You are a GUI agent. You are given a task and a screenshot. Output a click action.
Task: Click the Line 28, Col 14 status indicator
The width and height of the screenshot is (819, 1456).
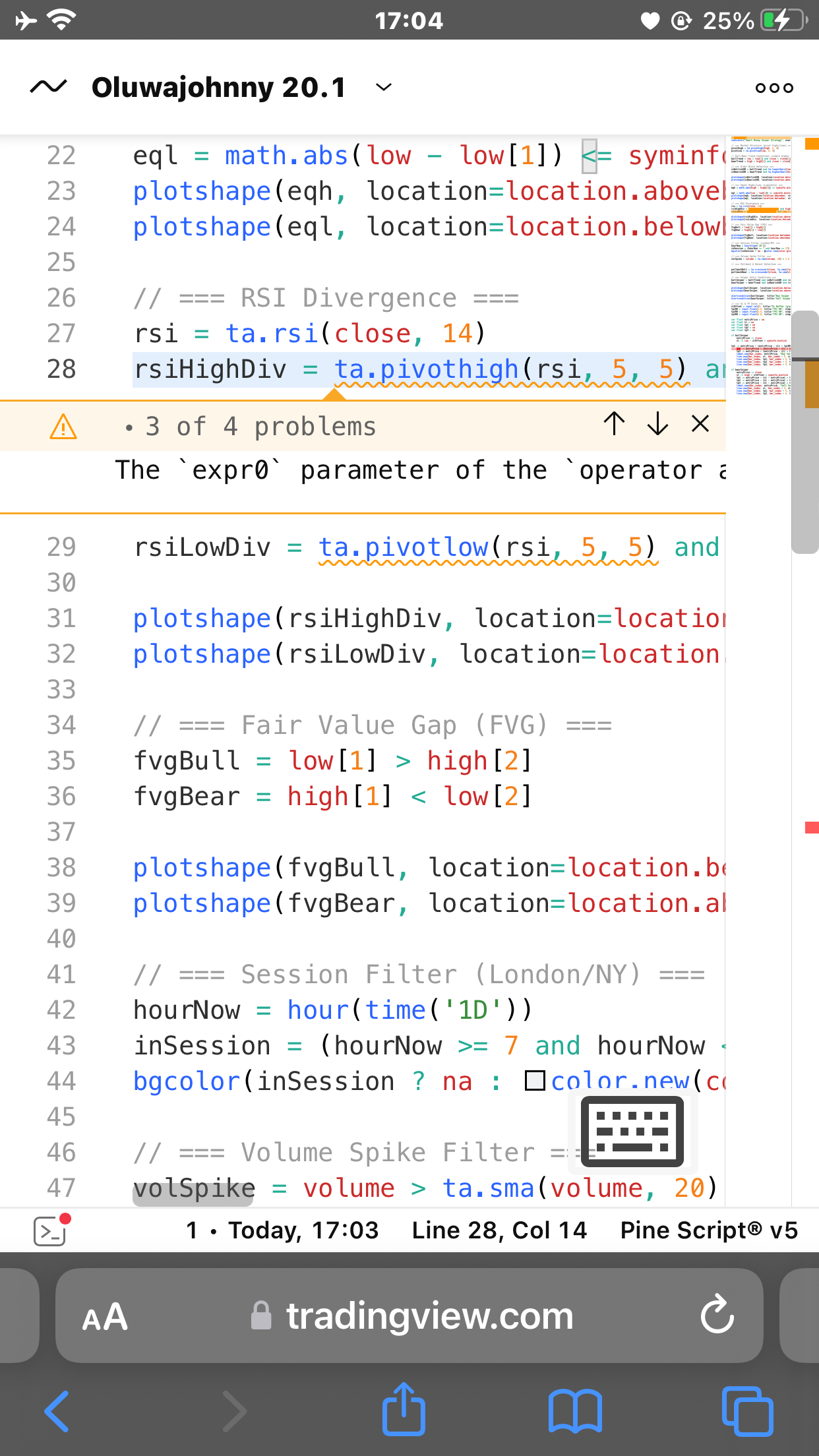(x=499, y=1230)
